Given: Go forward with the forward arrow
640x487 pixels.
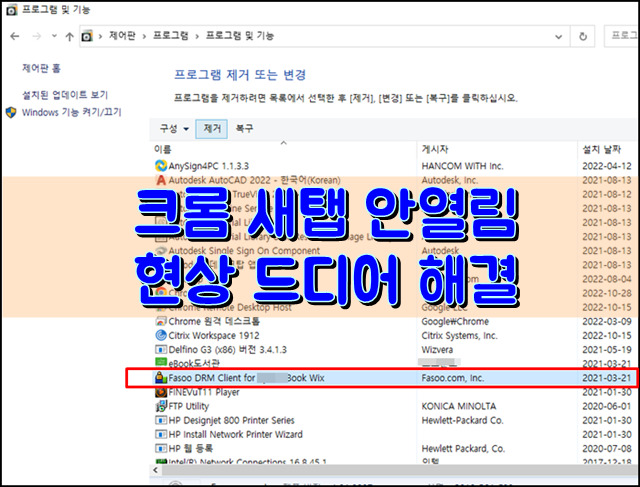Looking at the screenshot, I should point(37,36).
